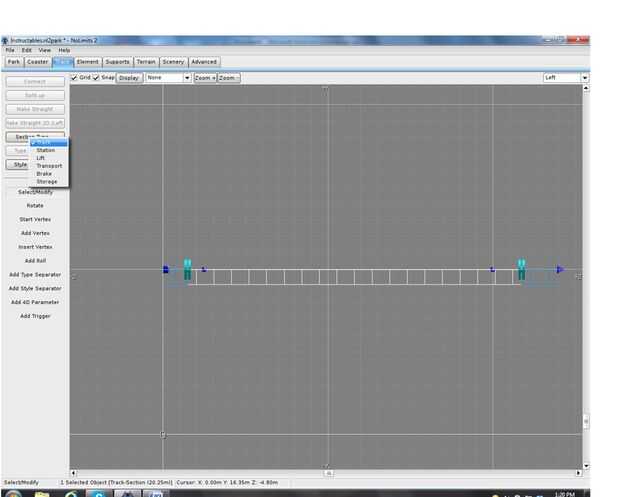Viewport: 620px width, 497px height.
Task: Click the Zoom + button
Action: tap(205, 78)
